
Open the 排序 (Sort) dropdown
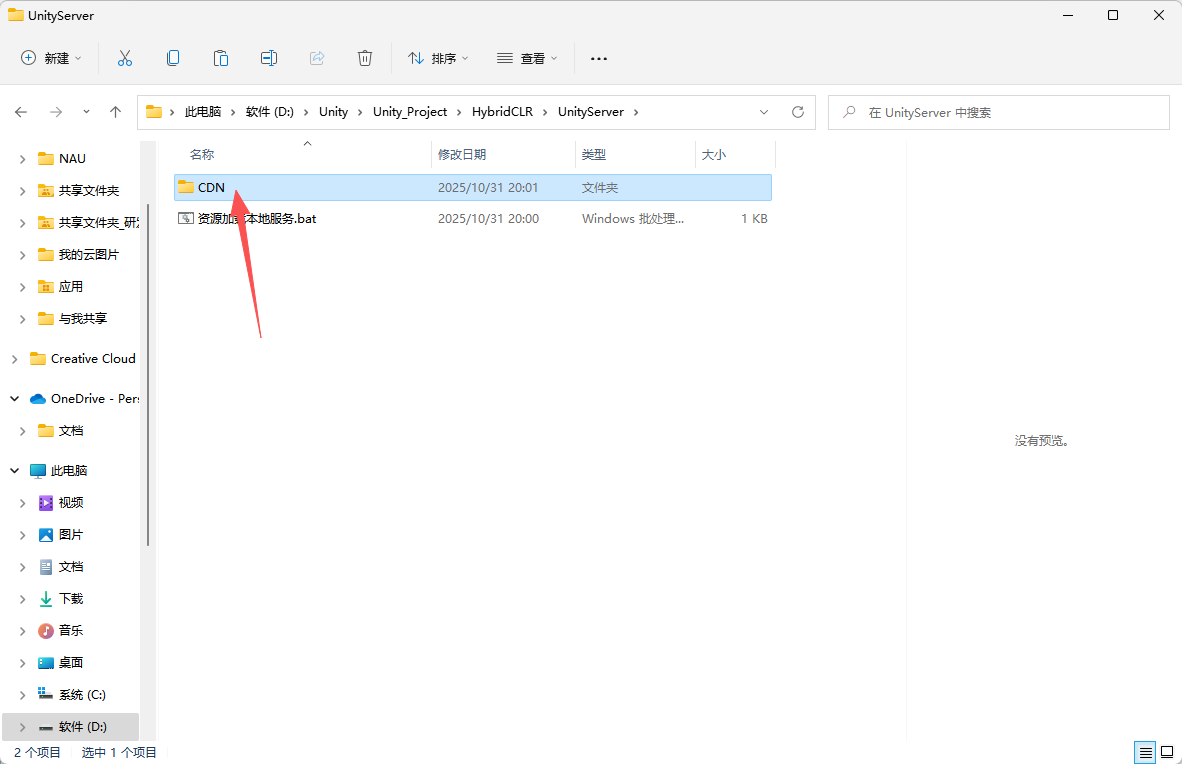tap(438, 58)
